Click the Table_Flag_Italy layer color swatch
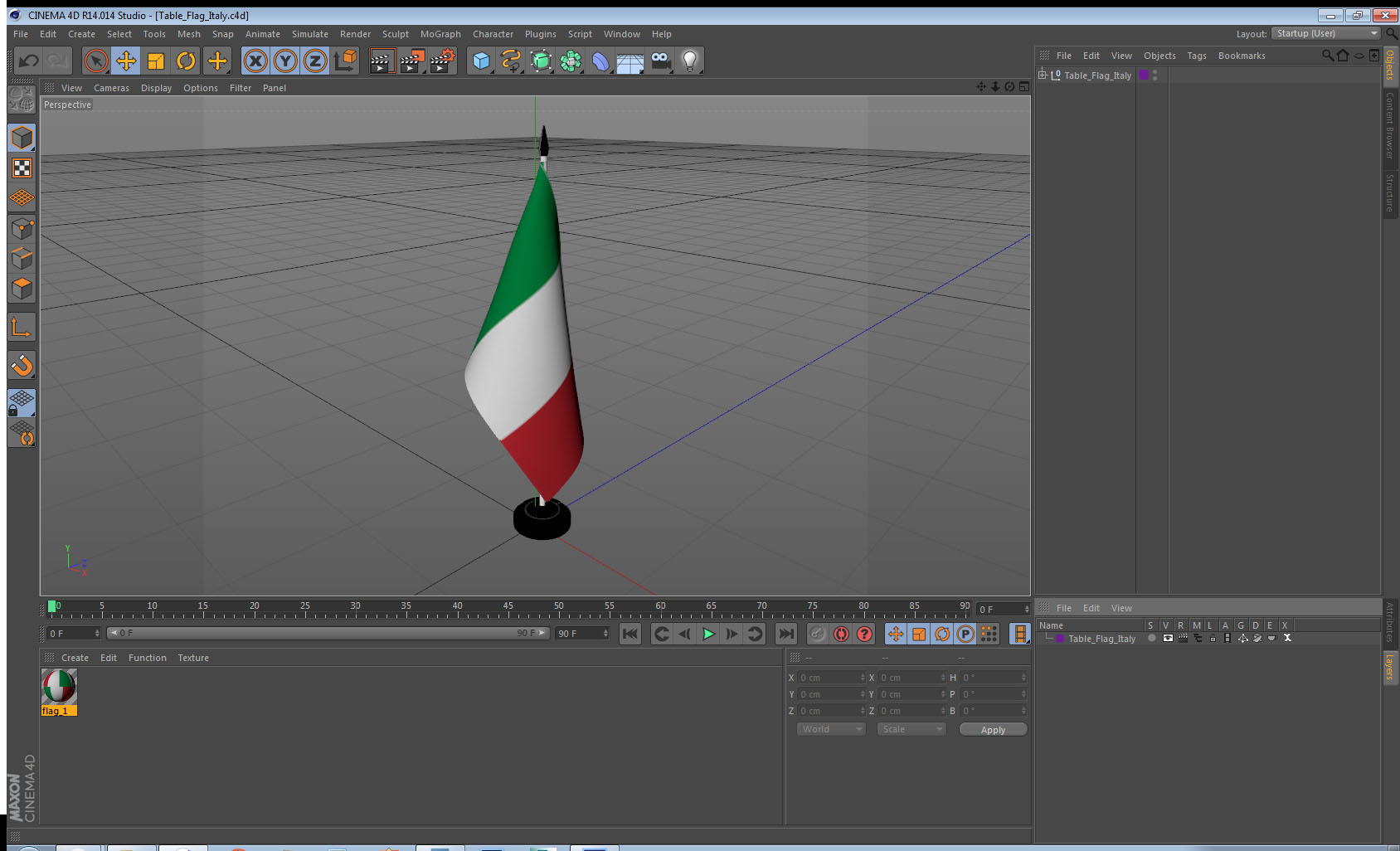Viewport: 1400px width, 851px height. pos(1144,75)
